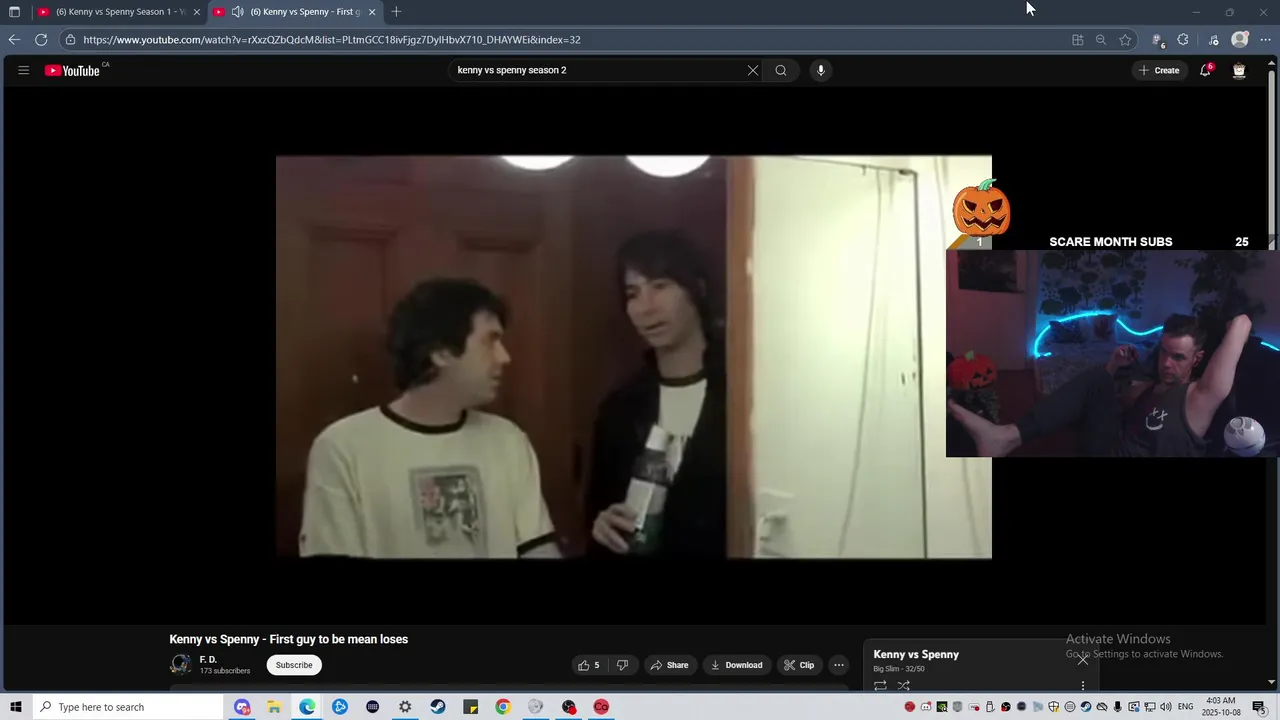Image resolution: width=1280 pixels, height=720 pixels.
Task: Open Sticky Notes from taskbar
Action: point(471,707)
